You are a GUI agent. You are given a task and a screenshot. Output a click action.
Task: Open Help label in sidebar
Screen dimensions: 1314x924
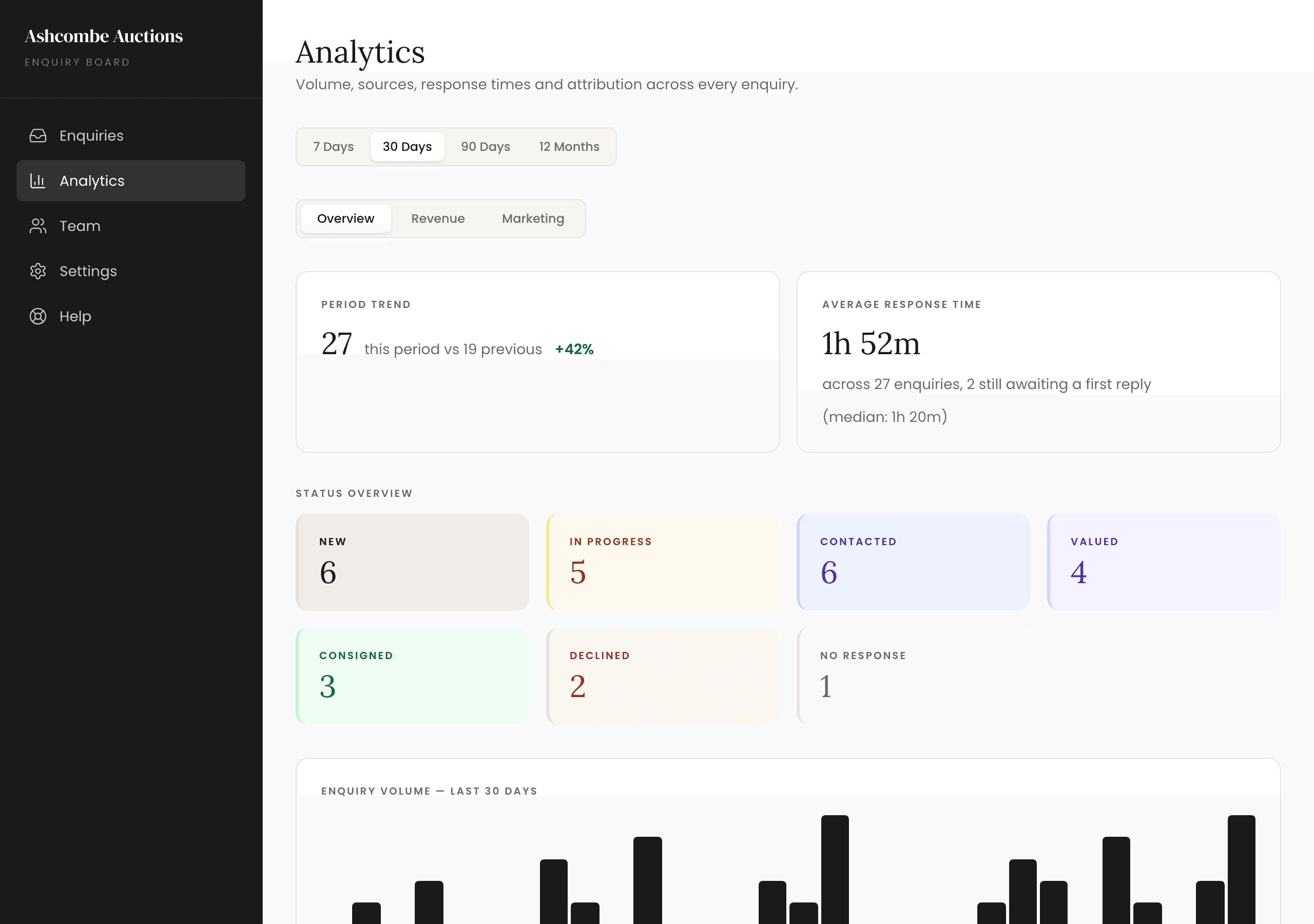(75, 316)
